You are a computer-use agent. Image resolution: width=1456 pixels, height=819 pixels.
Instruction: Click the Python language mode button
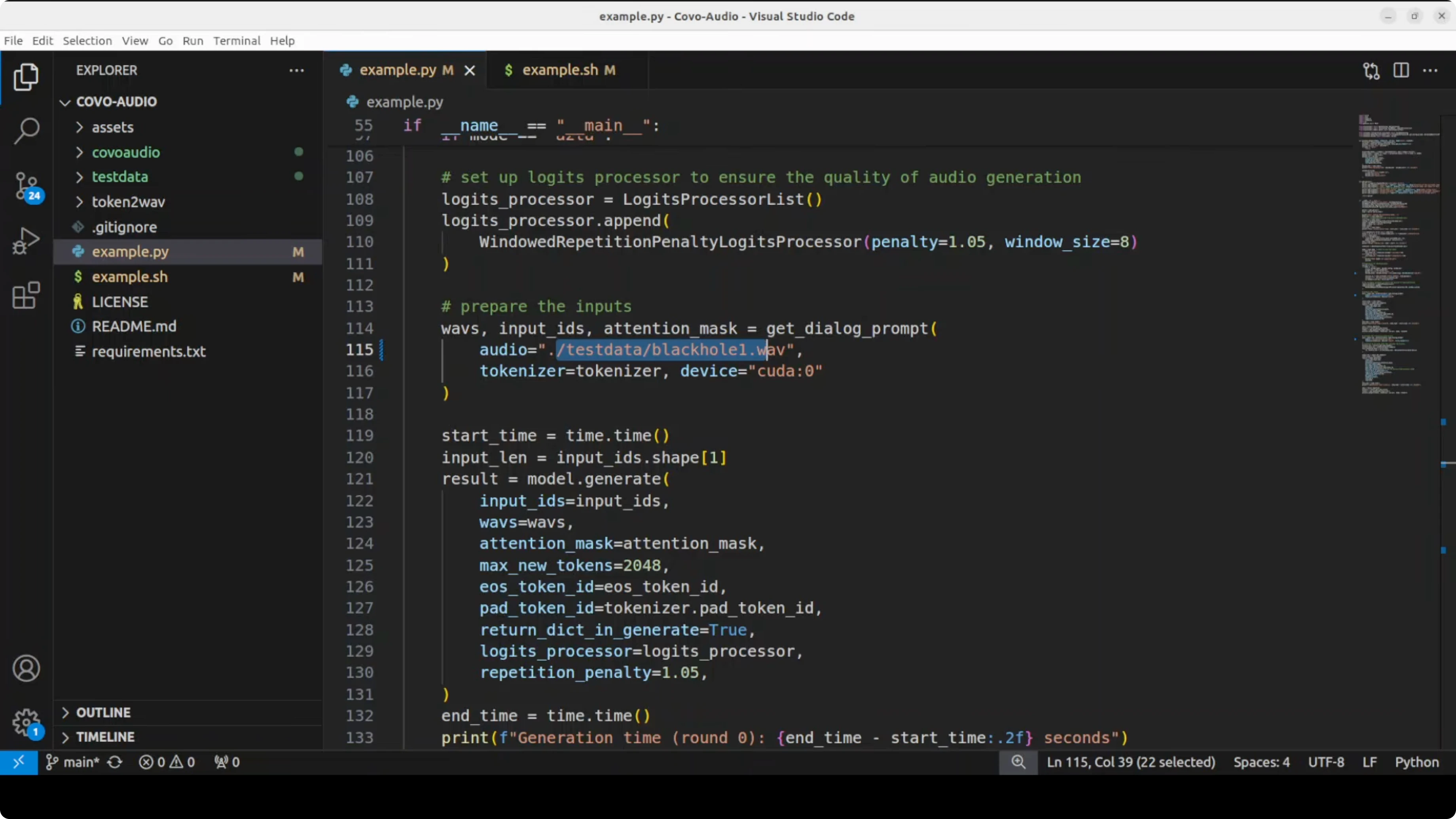(x=1416, y=762)
